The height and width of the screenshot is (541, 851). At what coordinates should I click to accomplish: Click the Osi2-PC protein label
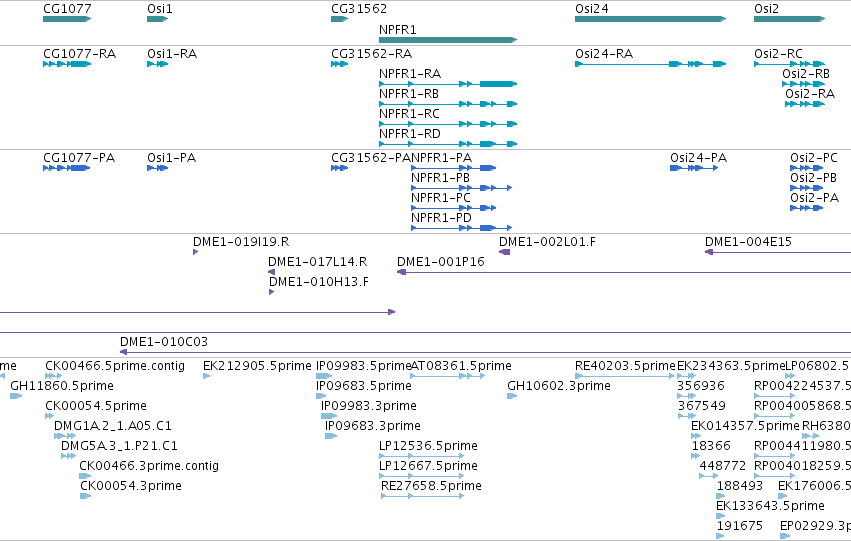pyautogui.click(x=814, y=158)
